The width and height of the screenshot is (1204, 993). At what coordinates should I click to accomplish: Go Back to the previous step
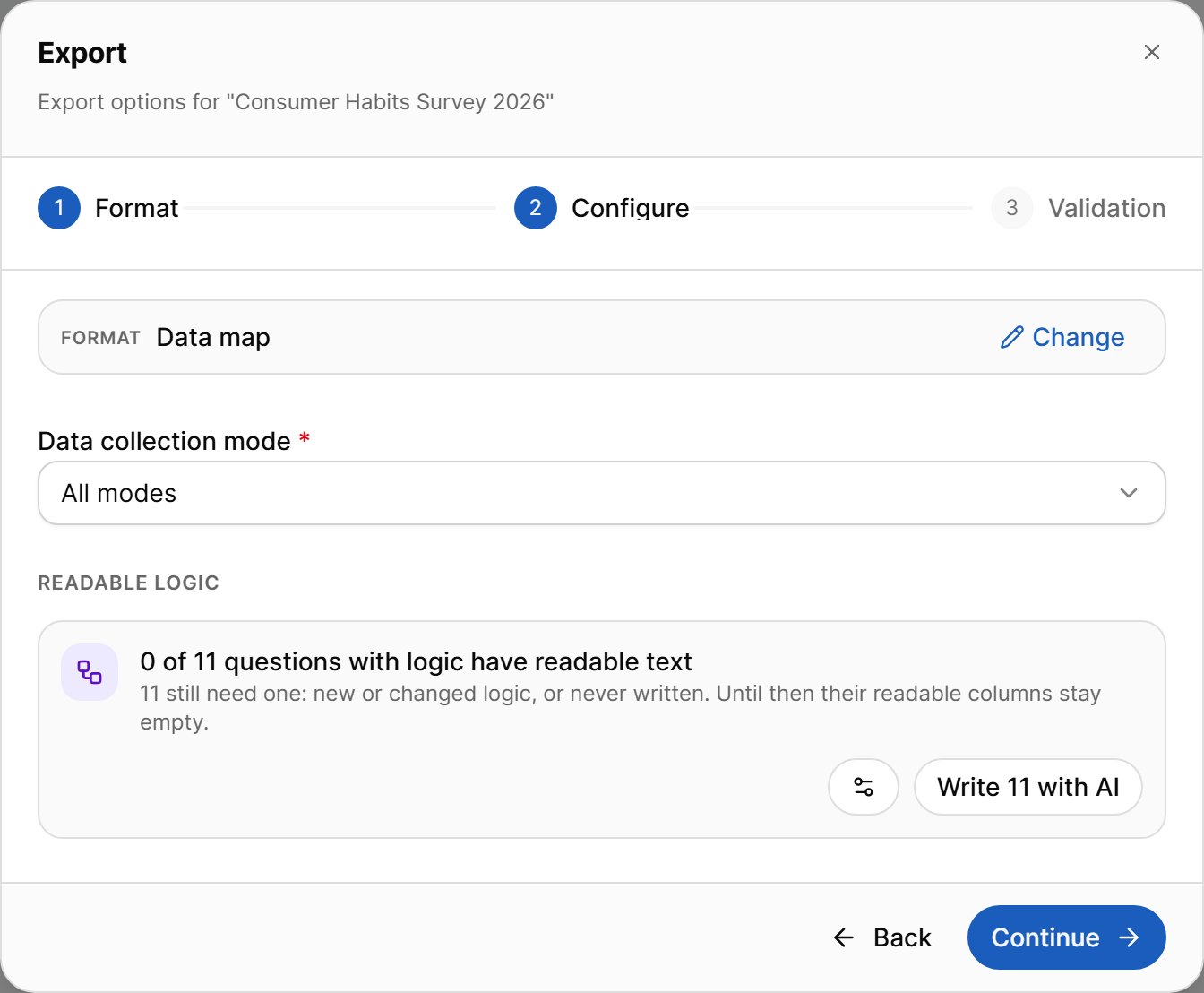pyautogui.click(x=882, y=937)
